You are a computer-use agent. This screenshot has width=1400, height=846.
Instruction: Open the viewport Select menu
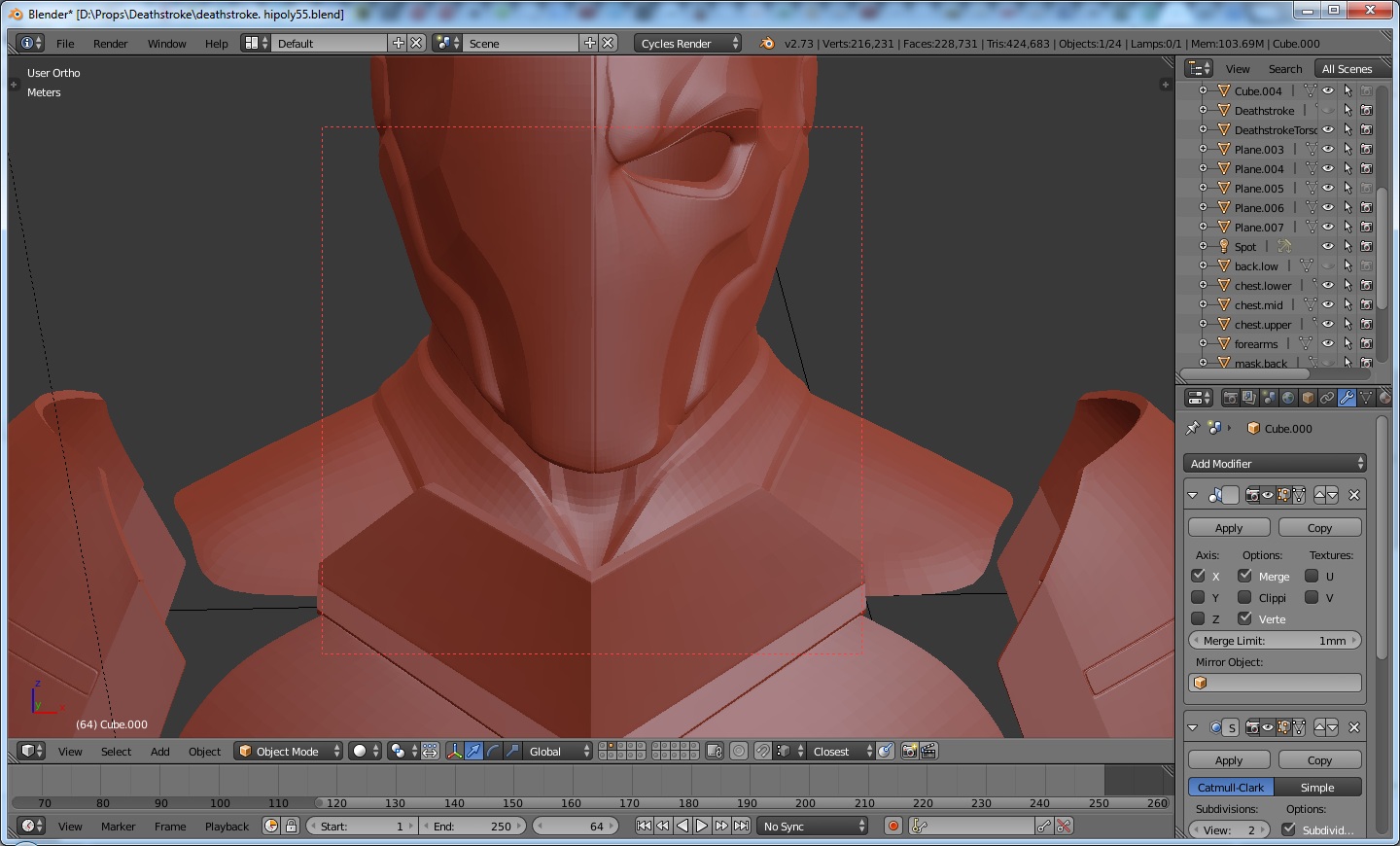116,752
